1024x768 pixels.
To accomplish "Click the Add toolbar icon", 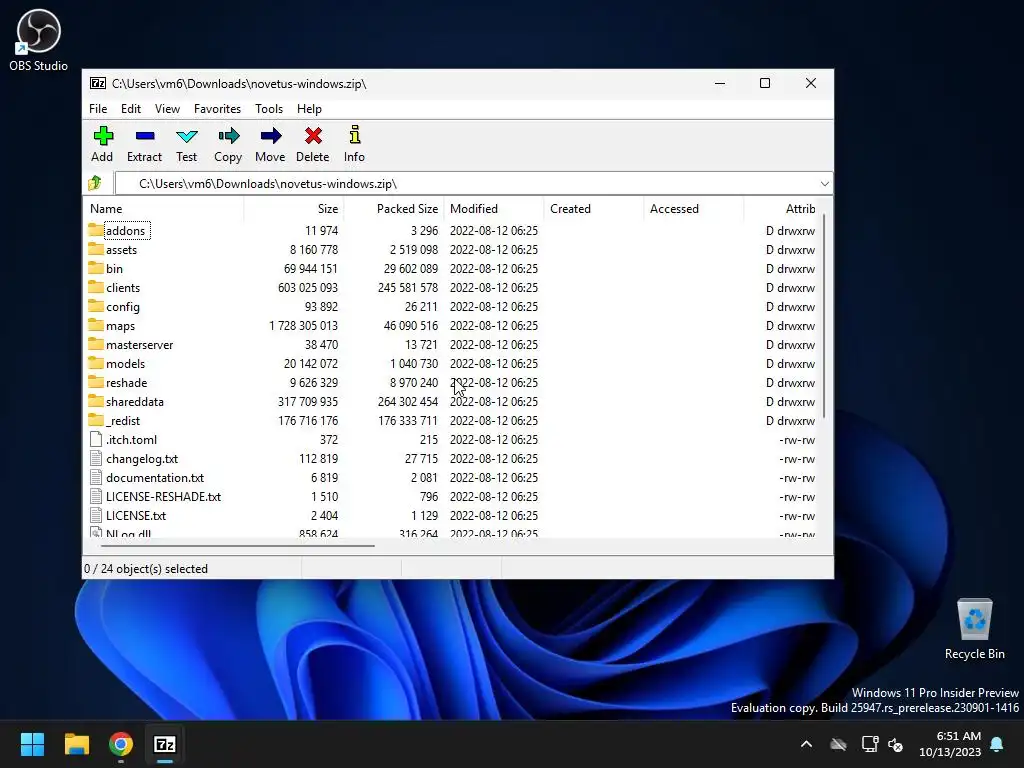I will pos(103,136).
